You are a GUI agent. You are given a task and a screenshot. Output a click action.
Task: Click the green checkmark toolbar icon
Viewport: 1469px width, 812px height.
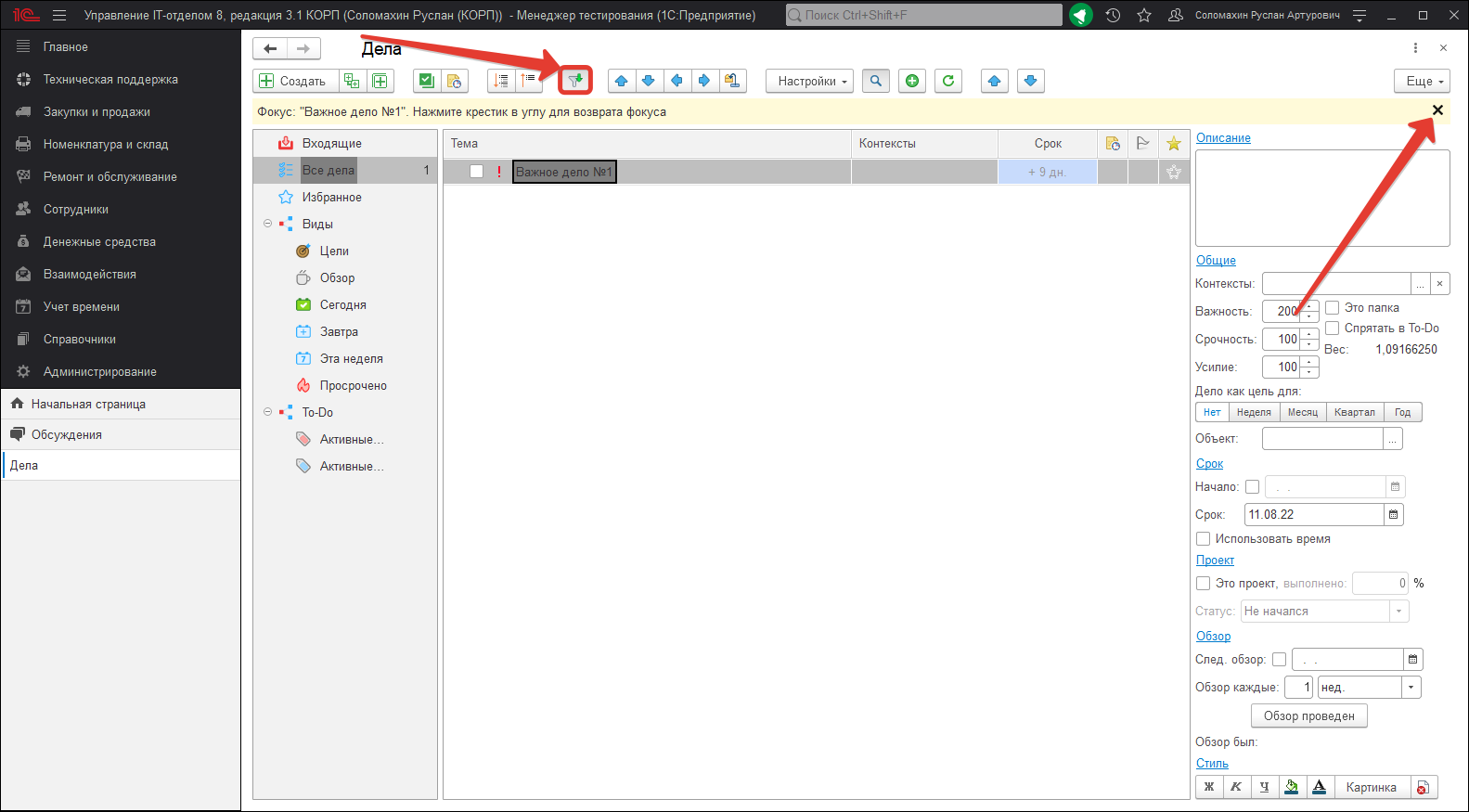click(426, 81)
